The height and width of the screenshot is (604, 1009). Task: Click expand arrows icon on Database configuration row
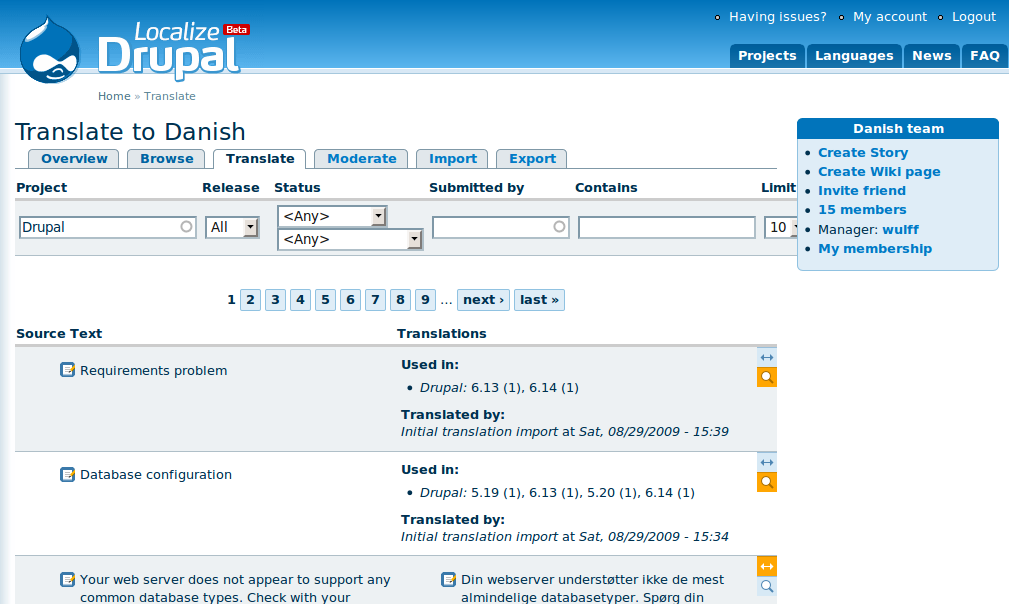(766, 462)
